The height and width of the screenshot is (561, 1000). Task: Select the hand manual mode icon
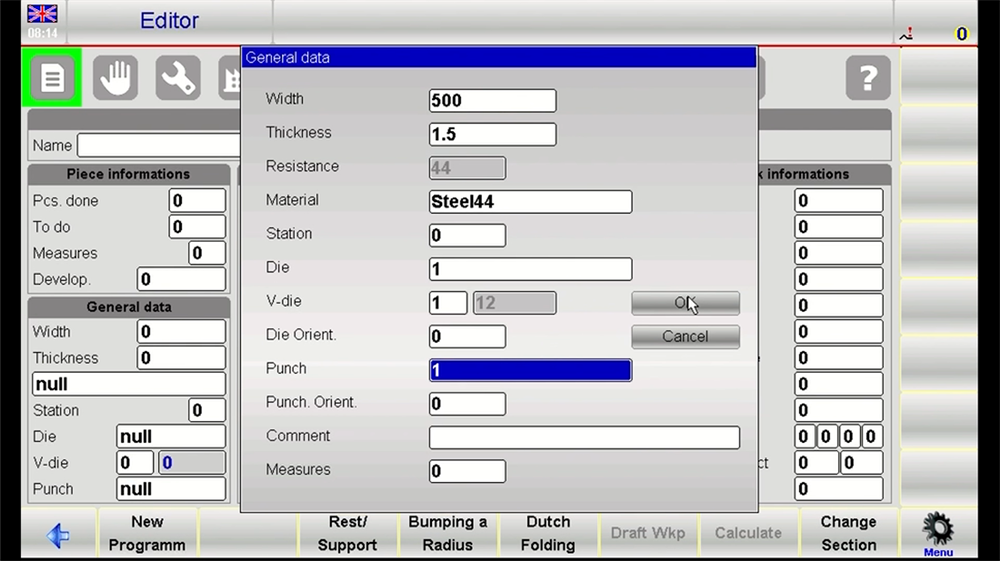(x=115, y=78)
